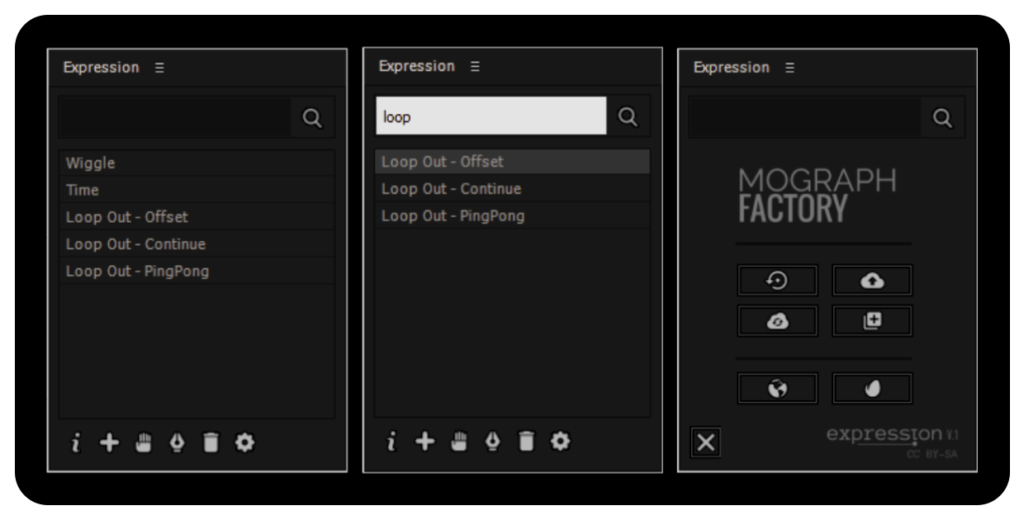Open settings gear in the left panel
The image size is (1024, 520).
tap(244, 443)
